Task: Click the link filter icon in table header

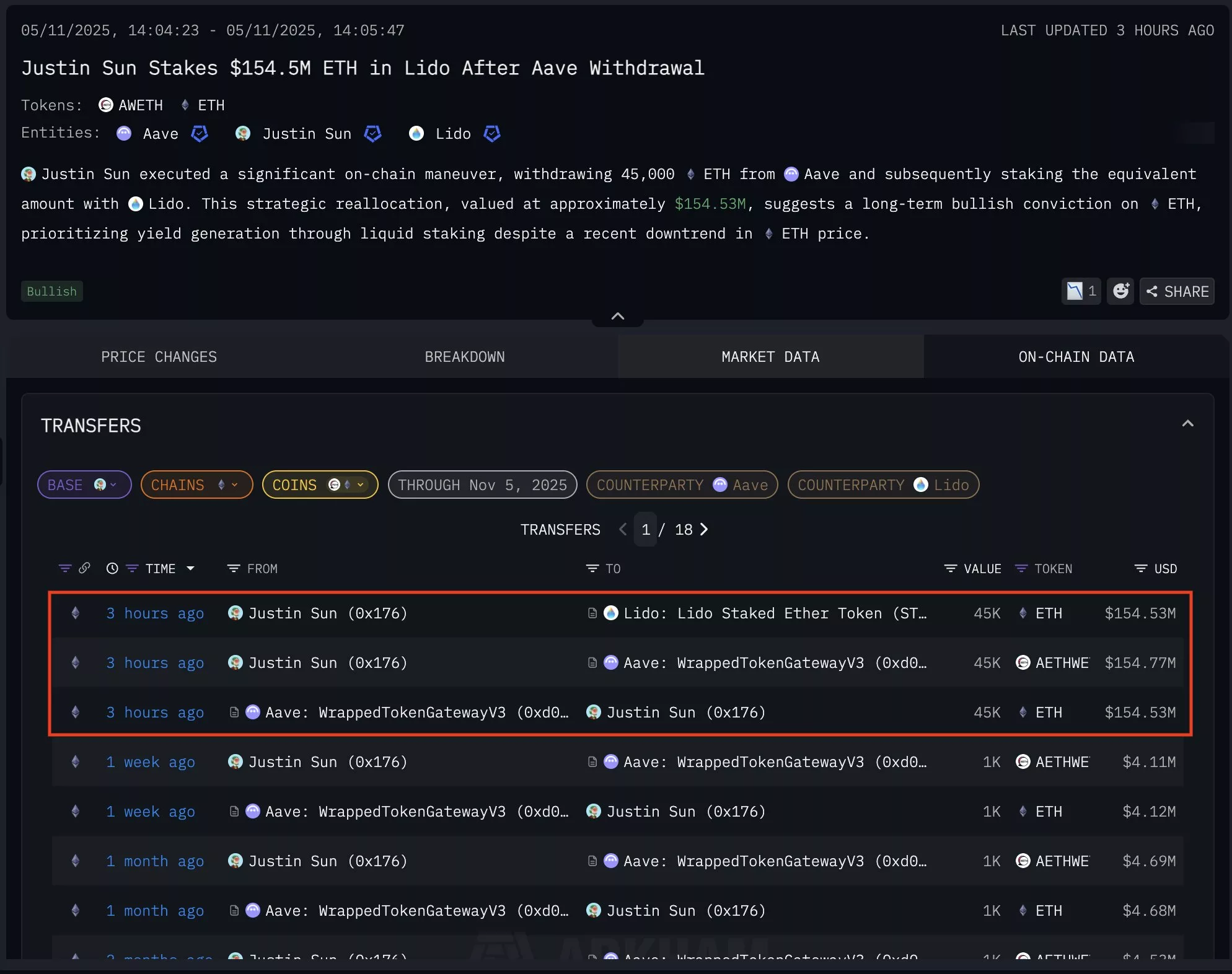Action: pos(85,568)
